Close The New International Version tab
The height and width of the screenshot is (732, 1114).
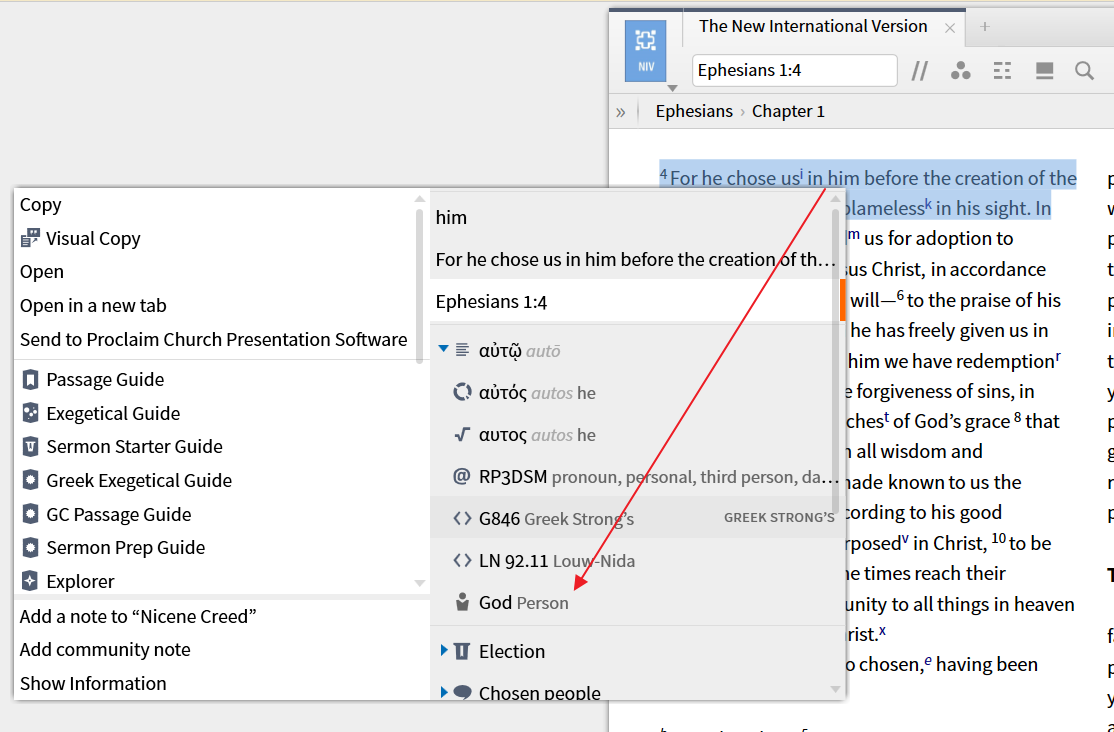tap(950, 28)
